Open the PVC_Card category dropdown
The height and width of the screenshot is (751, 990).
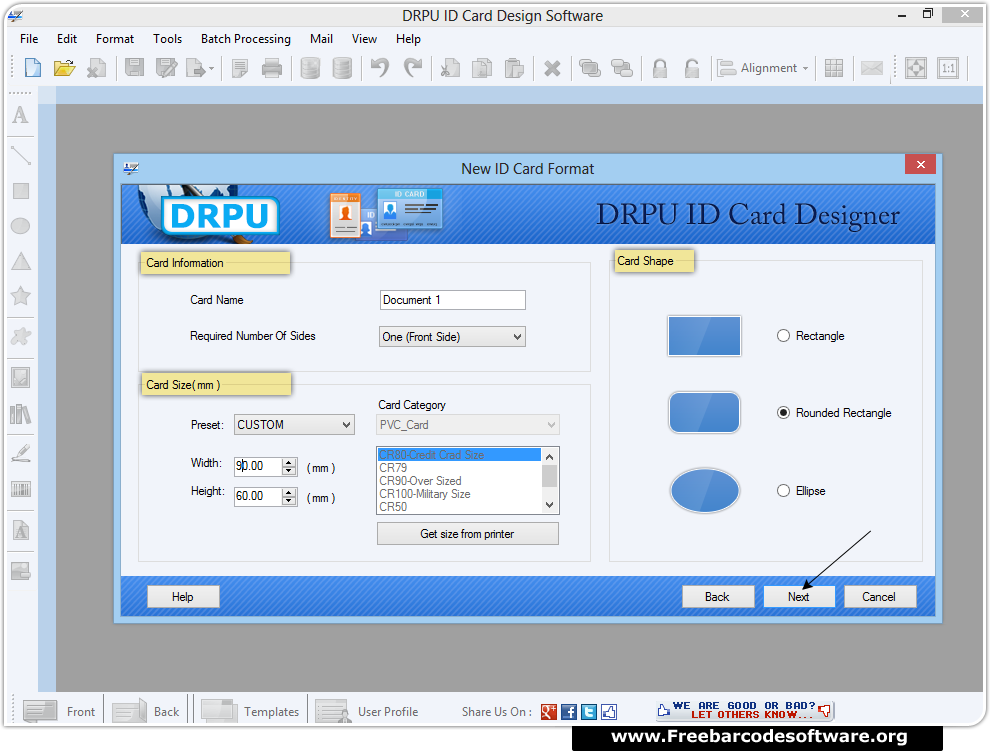pyautogui.click(x=468, y=424)
